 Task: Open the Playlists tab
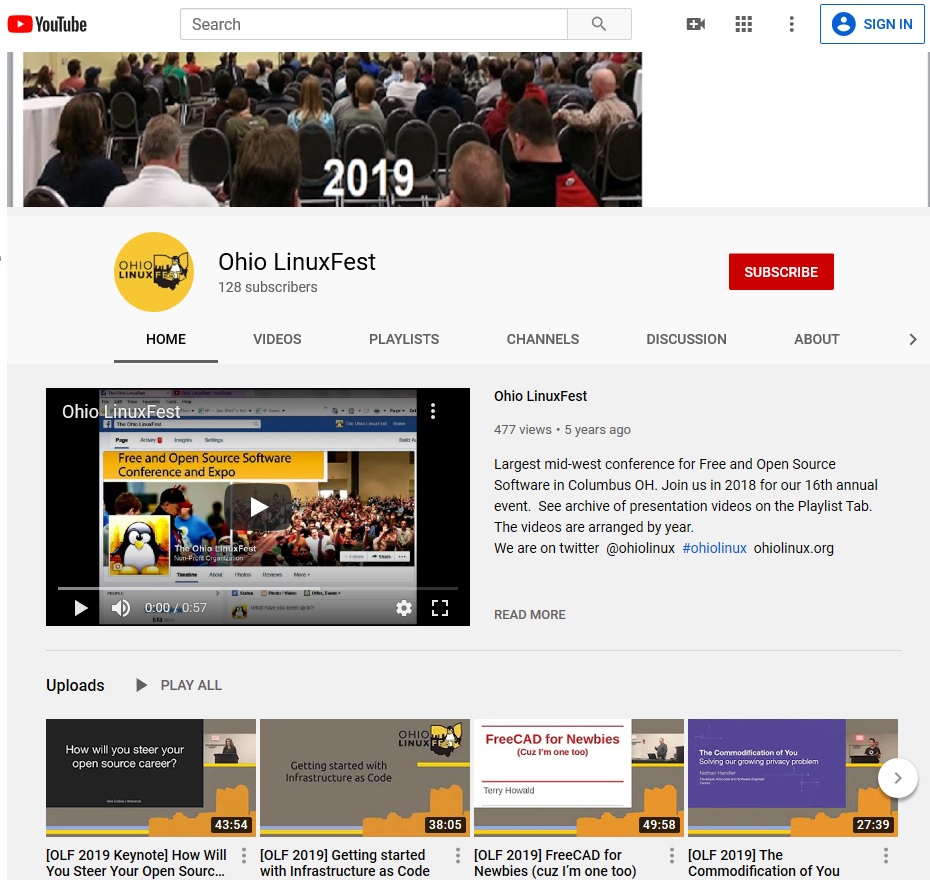click(x=404, y=339)
